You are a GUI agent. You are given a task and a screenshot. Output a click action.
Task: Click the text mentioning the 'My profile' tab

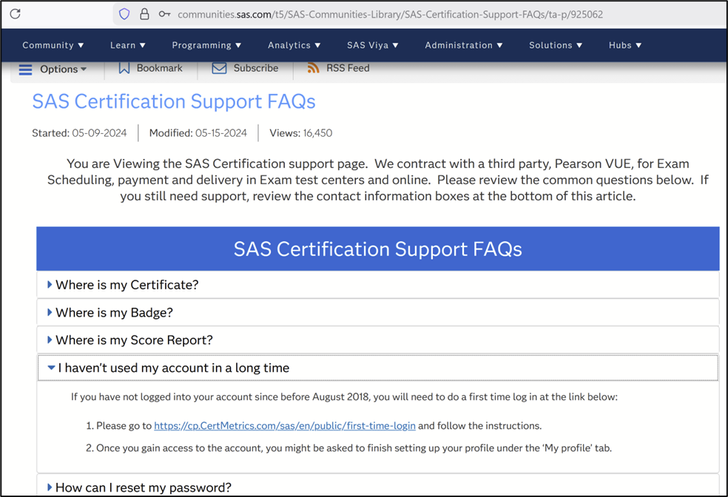pyautogui.click(x=354, y=448)
